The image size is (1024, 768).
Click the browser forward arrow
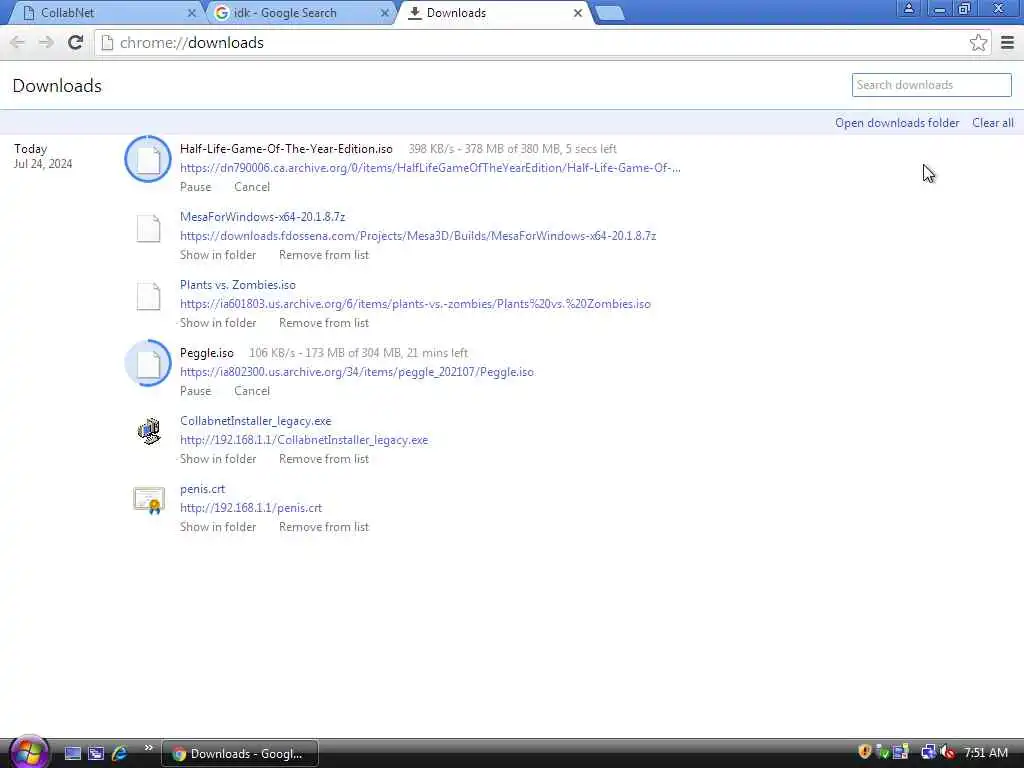(x=46, y=42)
